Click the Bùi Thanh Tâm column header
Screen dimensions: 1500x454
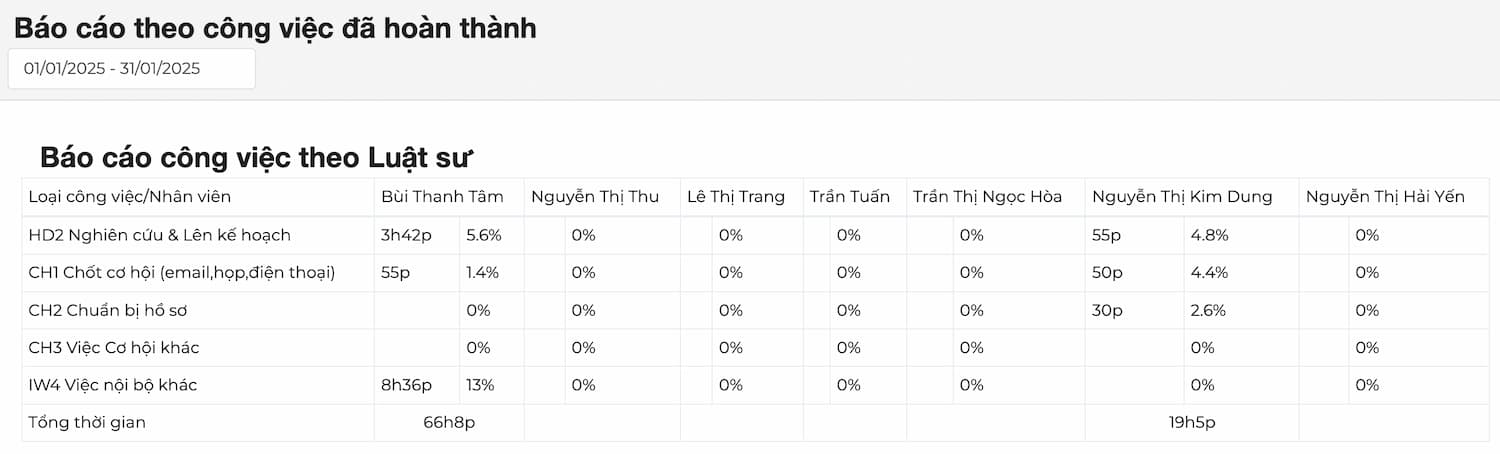tap(442, 197)
